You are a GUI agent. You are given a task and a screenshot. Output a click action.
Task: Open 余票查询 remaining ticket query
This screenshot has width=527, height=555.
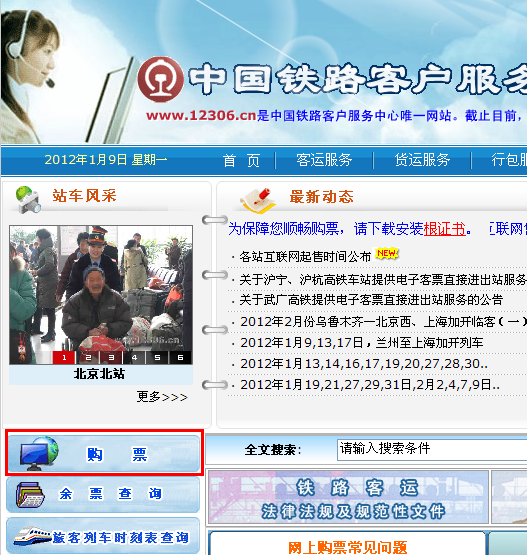click(x=103, y=494)
